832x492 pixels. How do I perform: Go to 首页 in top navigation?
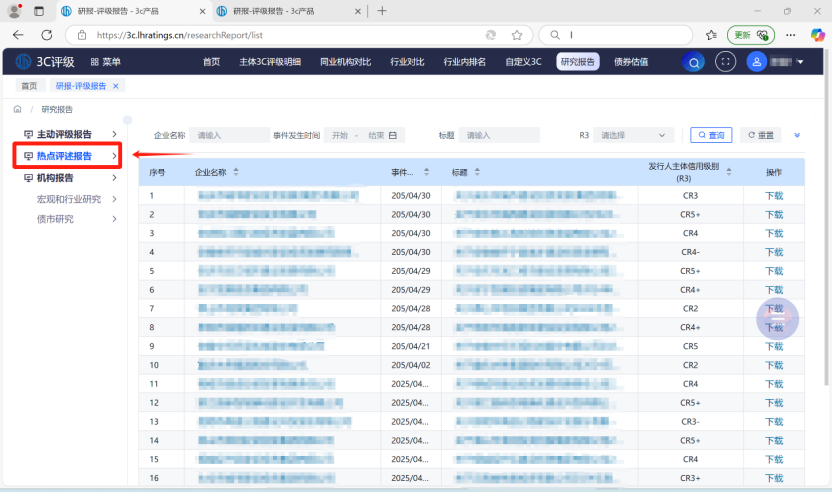click(x=211, y=62)
